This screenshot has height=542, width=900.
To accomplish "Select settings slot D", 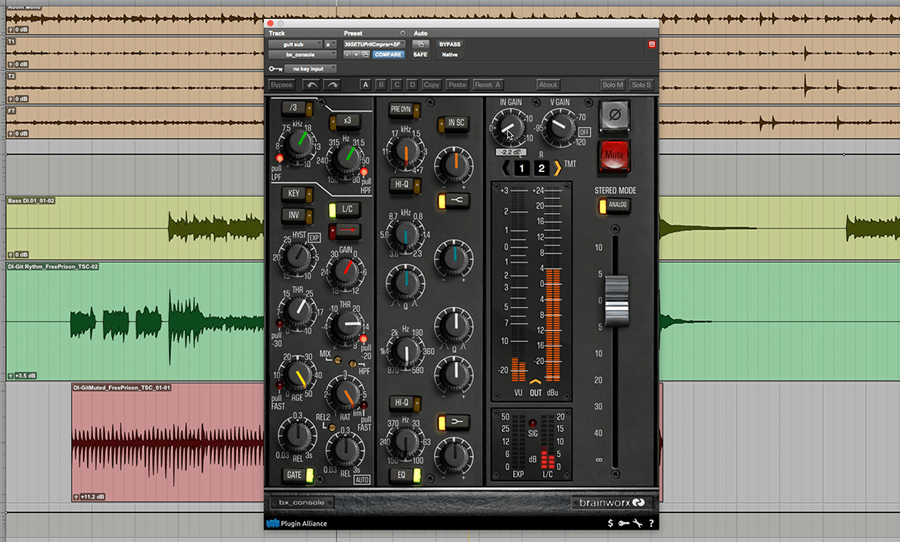I will [412, 85].
